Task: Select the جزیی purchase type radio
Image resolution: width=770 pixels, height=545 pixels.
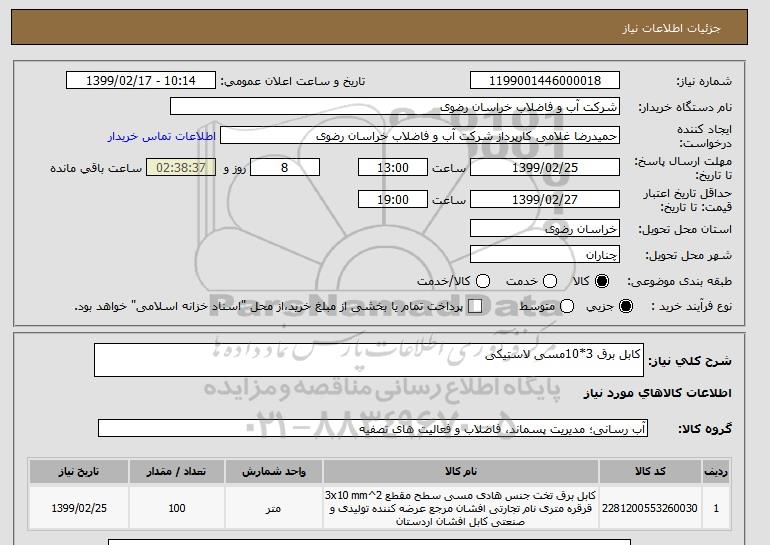Action: (x=626, y=306)
